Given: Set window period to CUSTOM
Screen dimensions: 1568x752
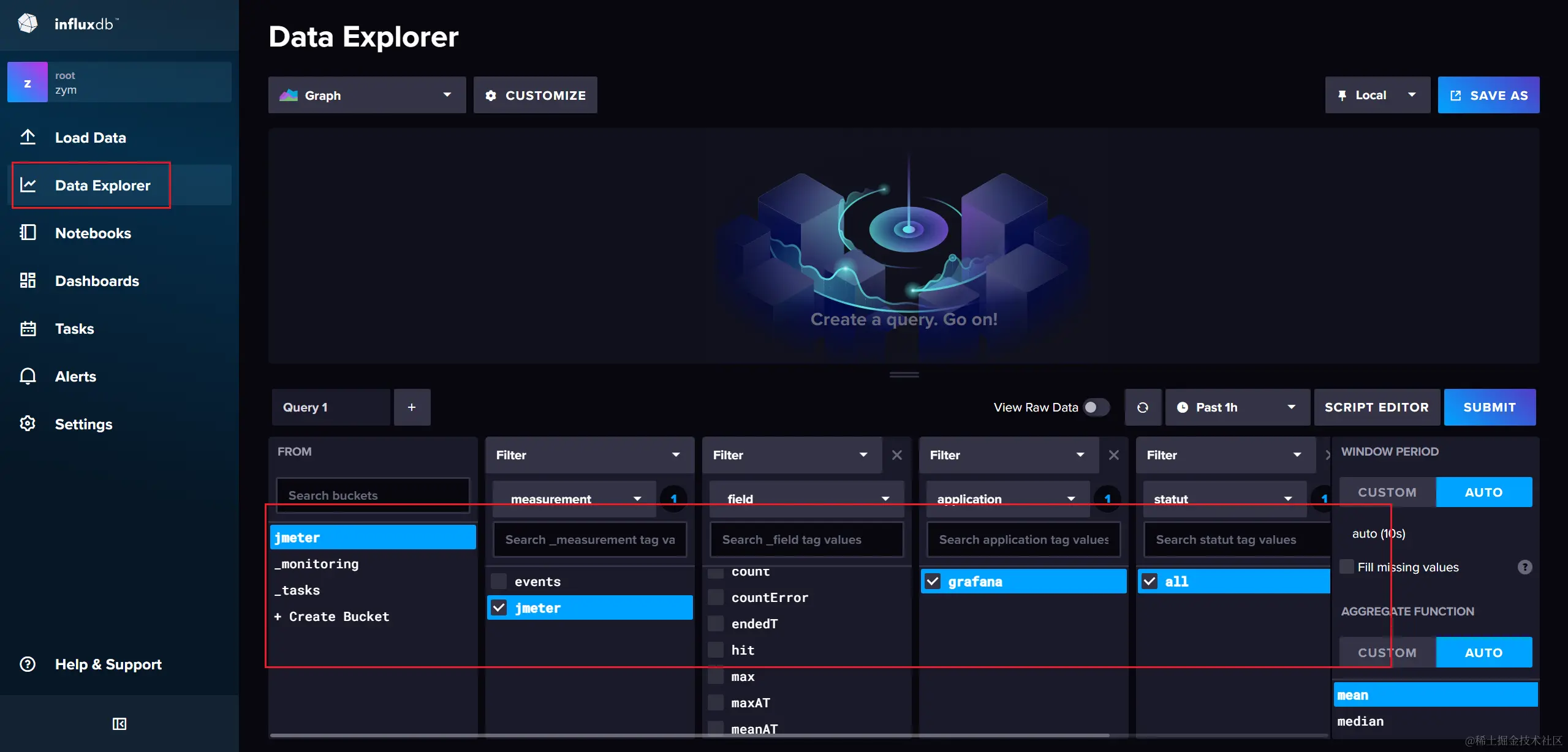Looking at the screenshot, I should coord(1387,492).
